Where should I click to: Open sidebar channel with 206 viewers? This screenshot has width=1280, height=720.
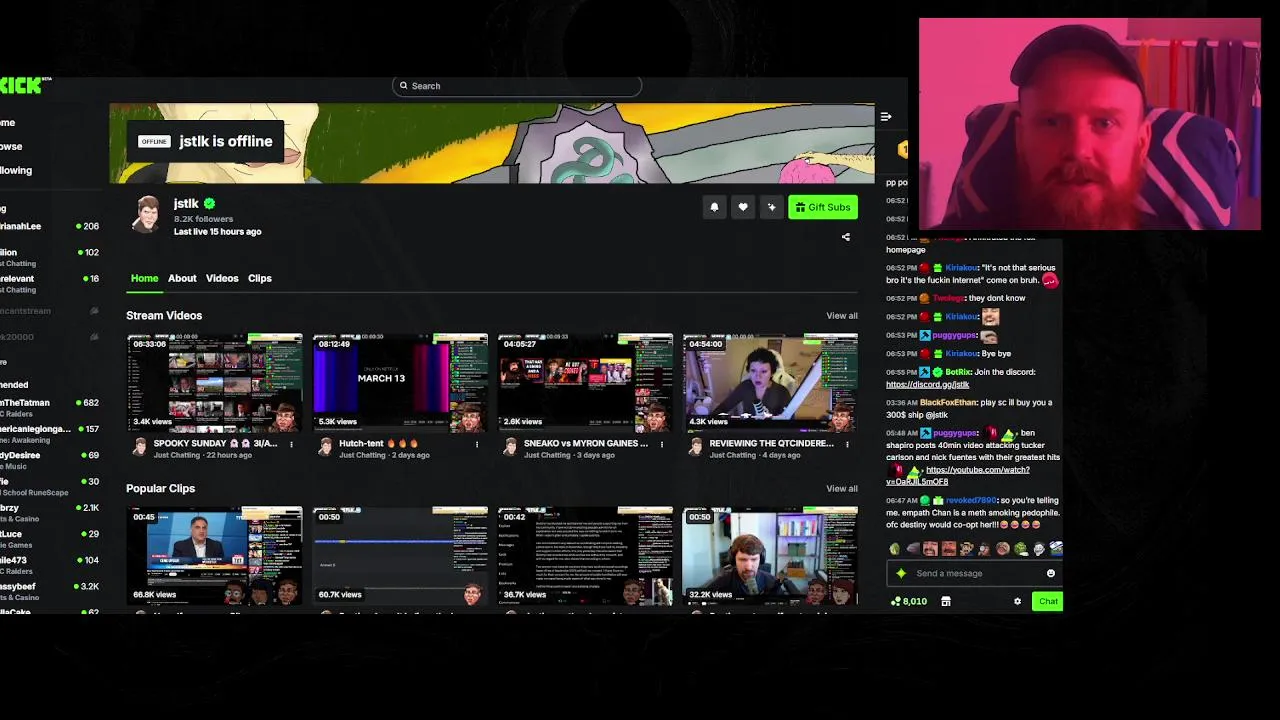(49, 227)
